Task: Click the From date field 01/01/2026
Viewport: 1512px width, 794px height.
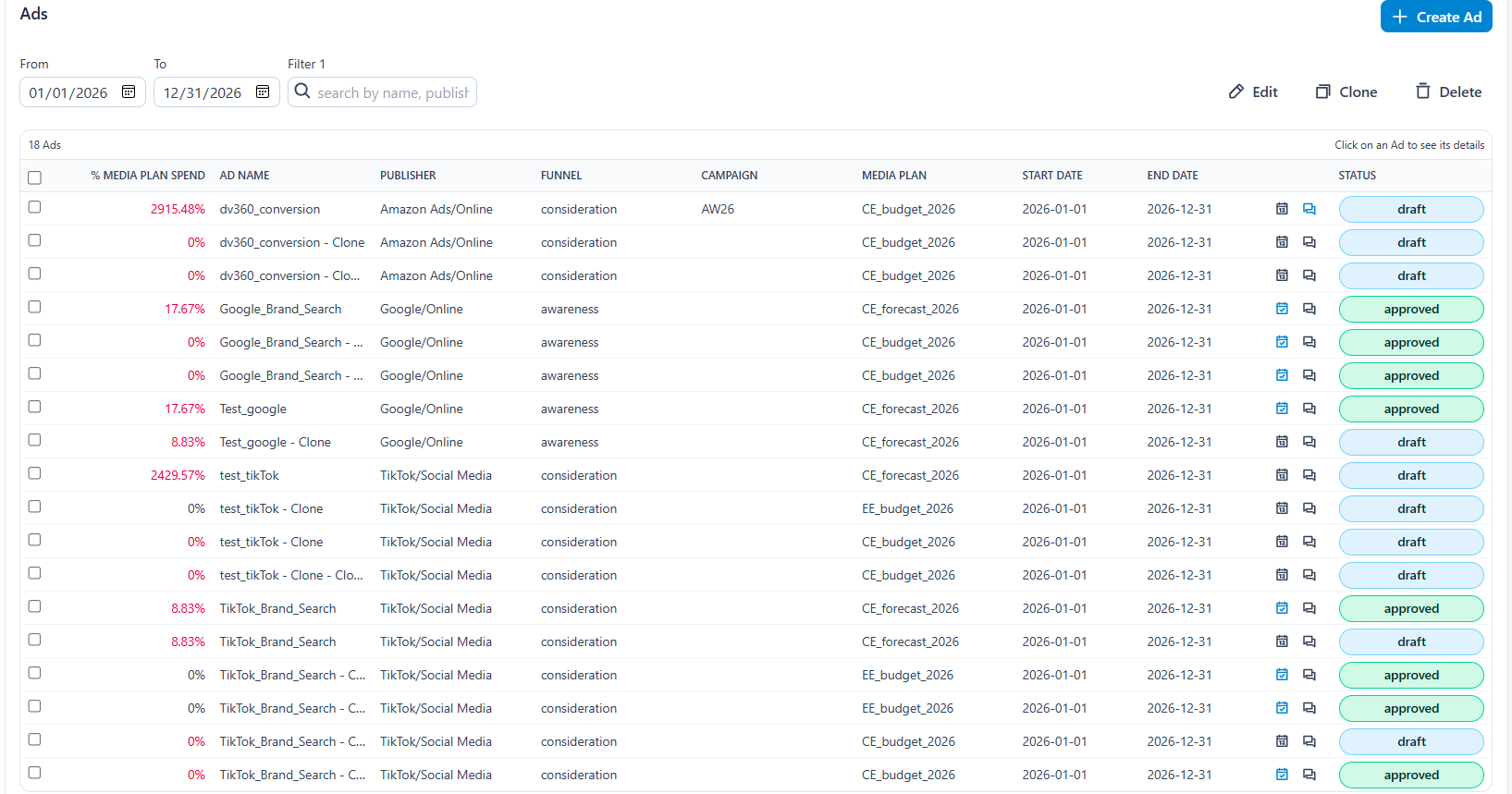Action: [x=82, y=92]
